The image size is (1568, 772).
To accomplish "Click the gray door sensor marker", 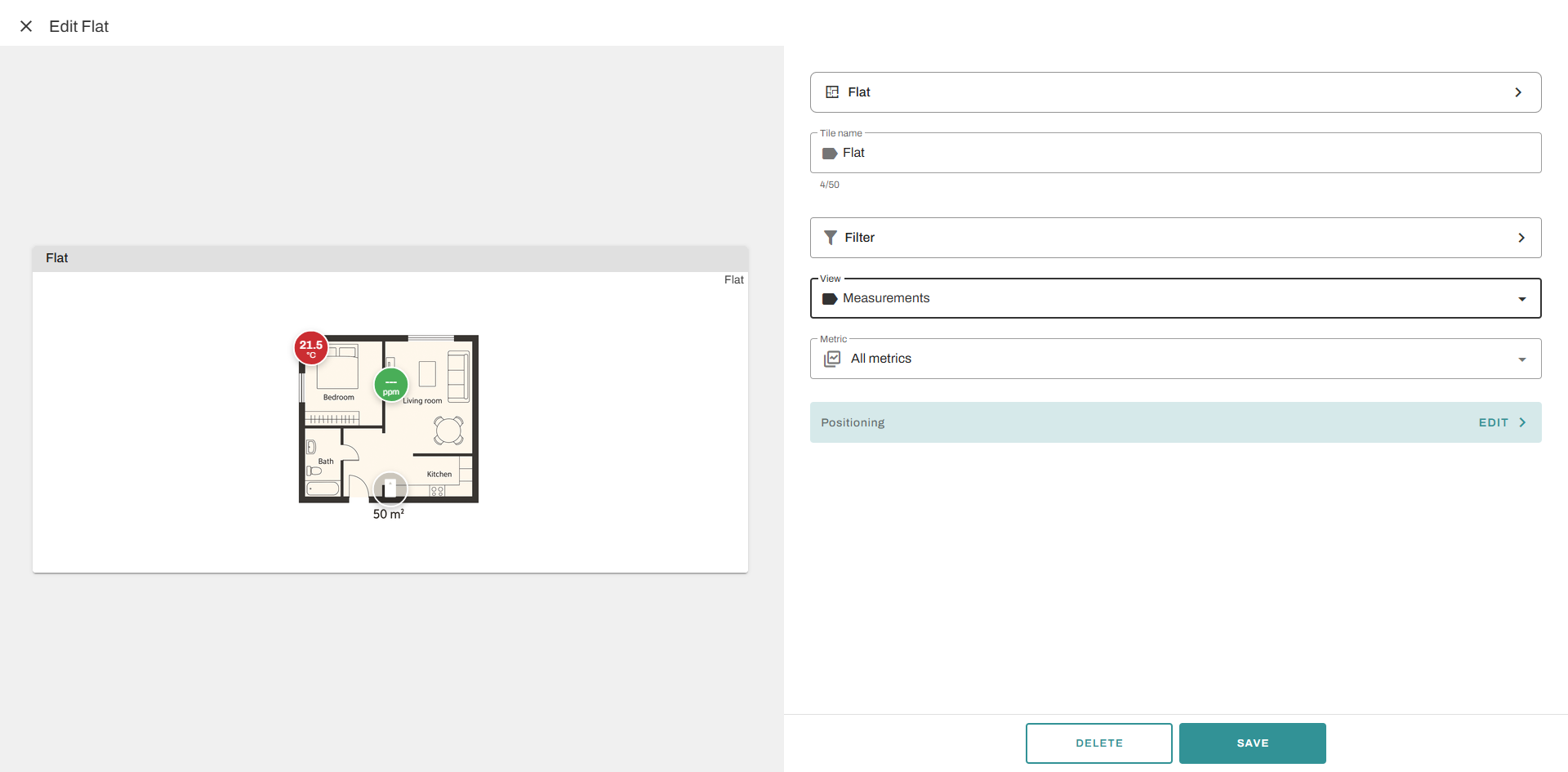I will (390, 489).
